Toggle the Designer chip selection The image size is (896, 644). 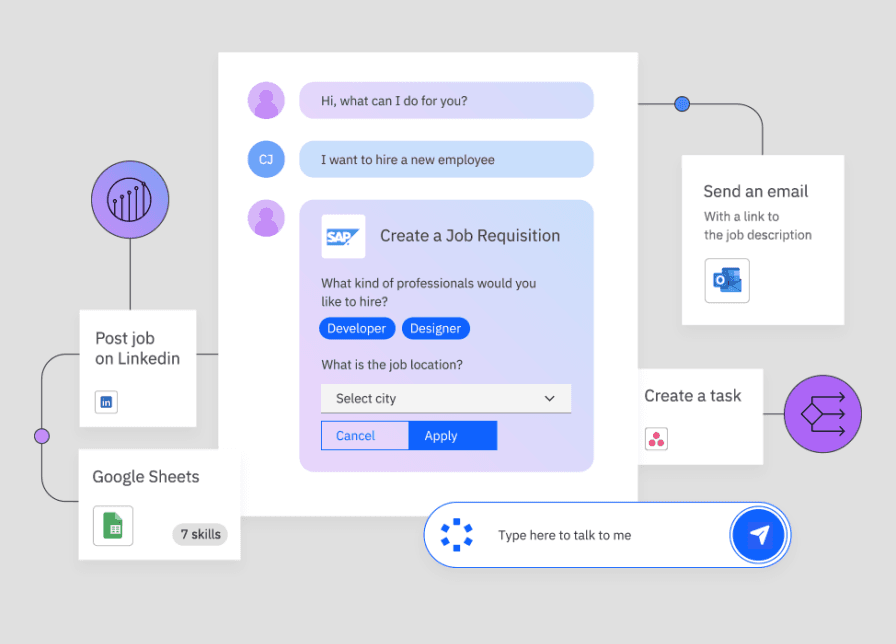[436, 328]
